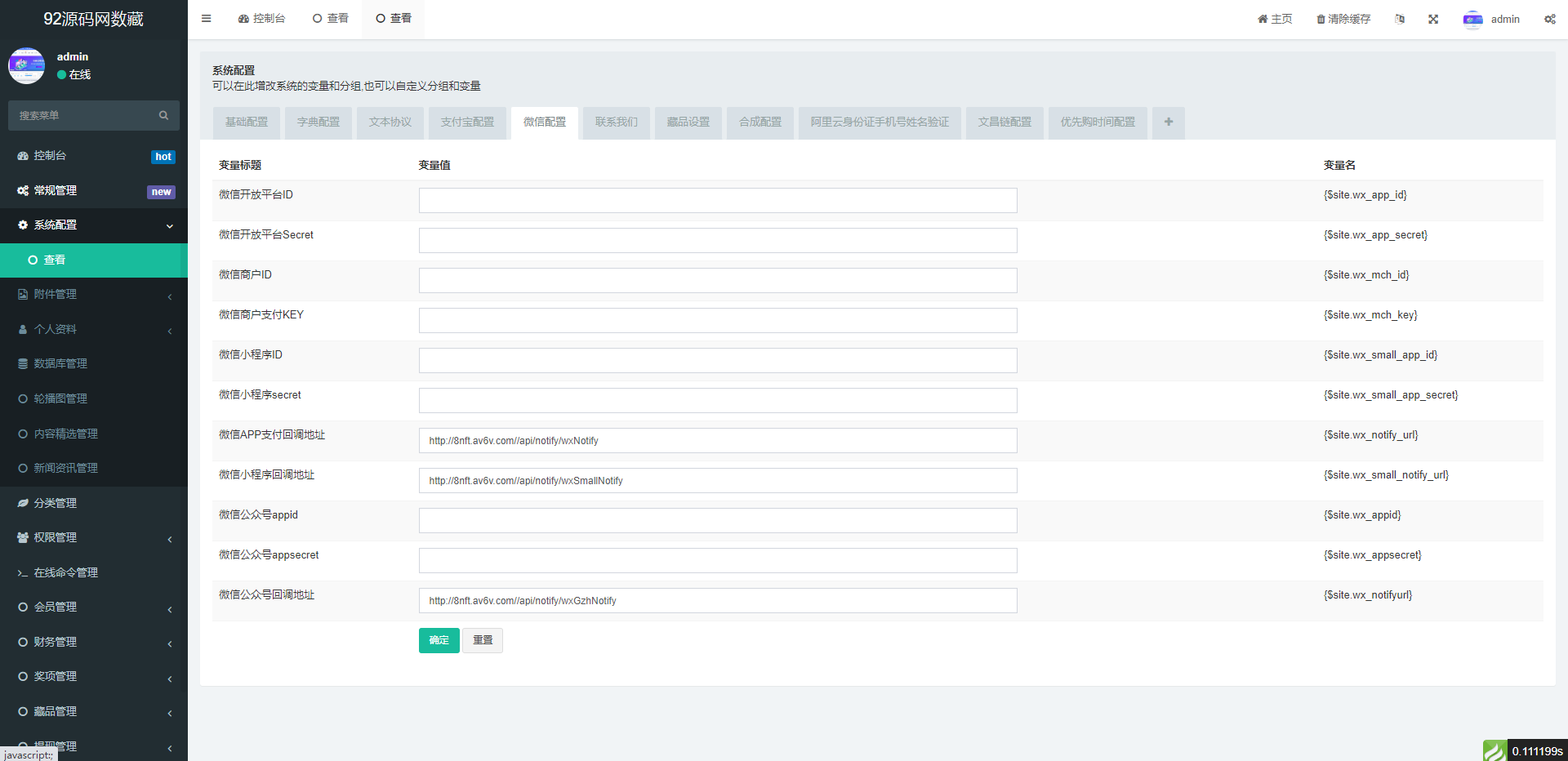Open the 优先购时间配置 tab
Viewport: 1568px width, 761px height.
(x=1098, y=122)
